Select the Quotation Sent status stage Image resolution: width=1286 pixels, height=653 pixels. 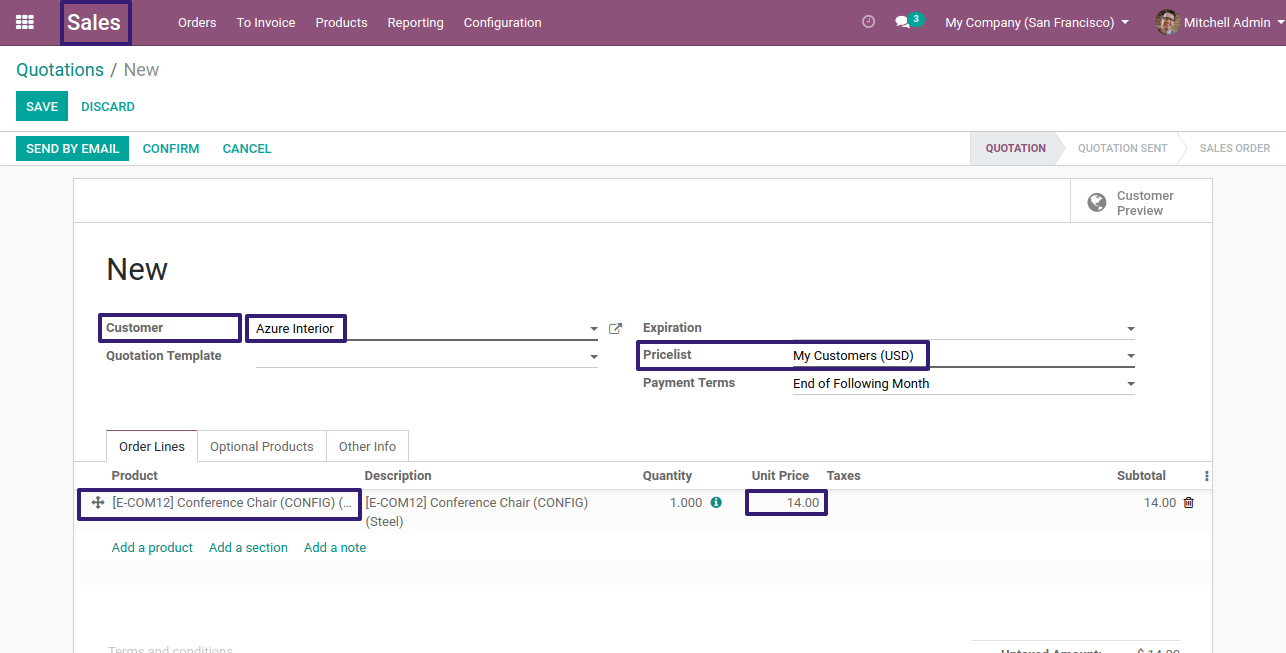[x=1122, y=148]
